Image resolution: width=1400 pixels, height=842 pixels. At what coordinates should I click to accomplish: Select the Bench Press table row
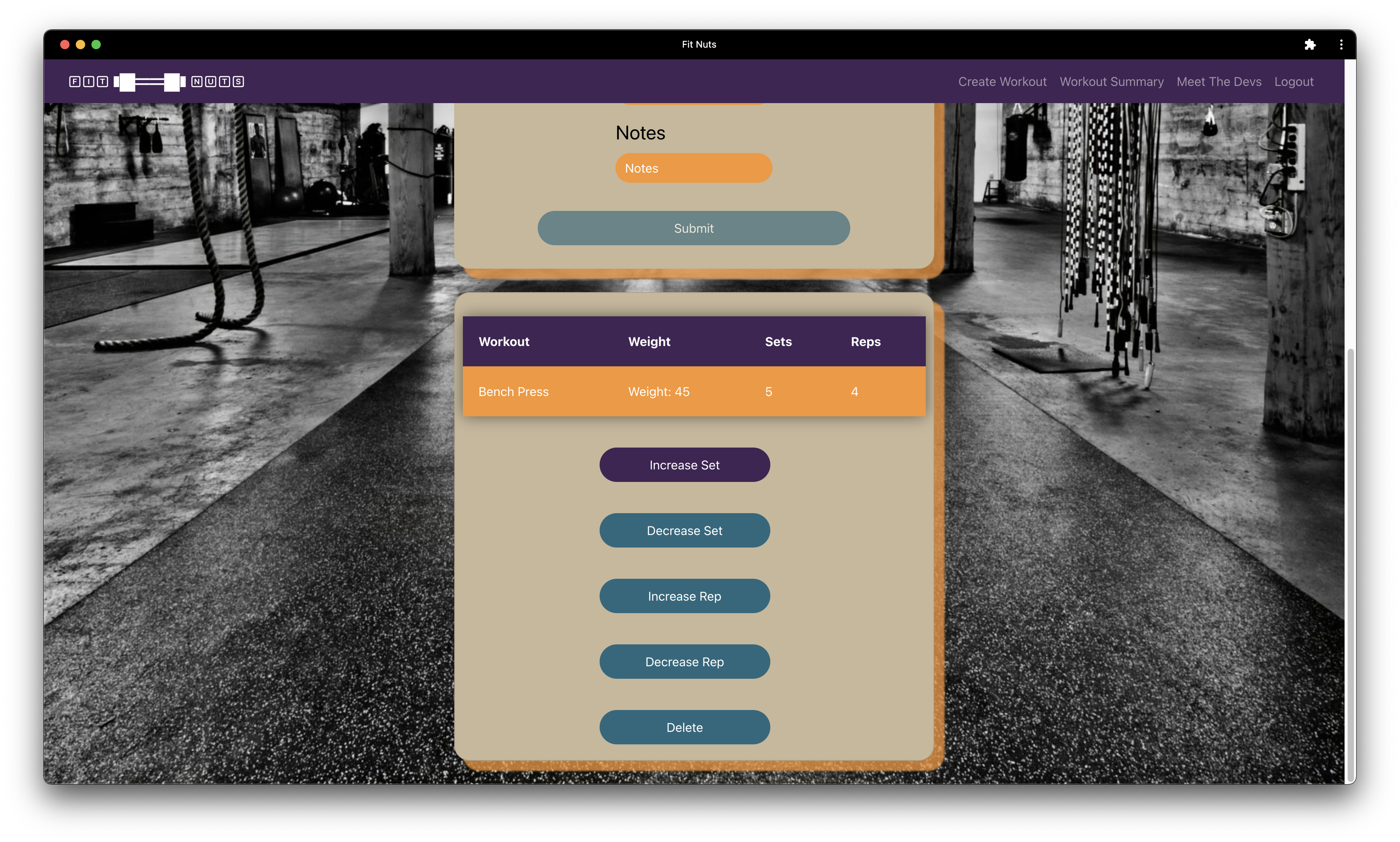click(x=693, y=391)
